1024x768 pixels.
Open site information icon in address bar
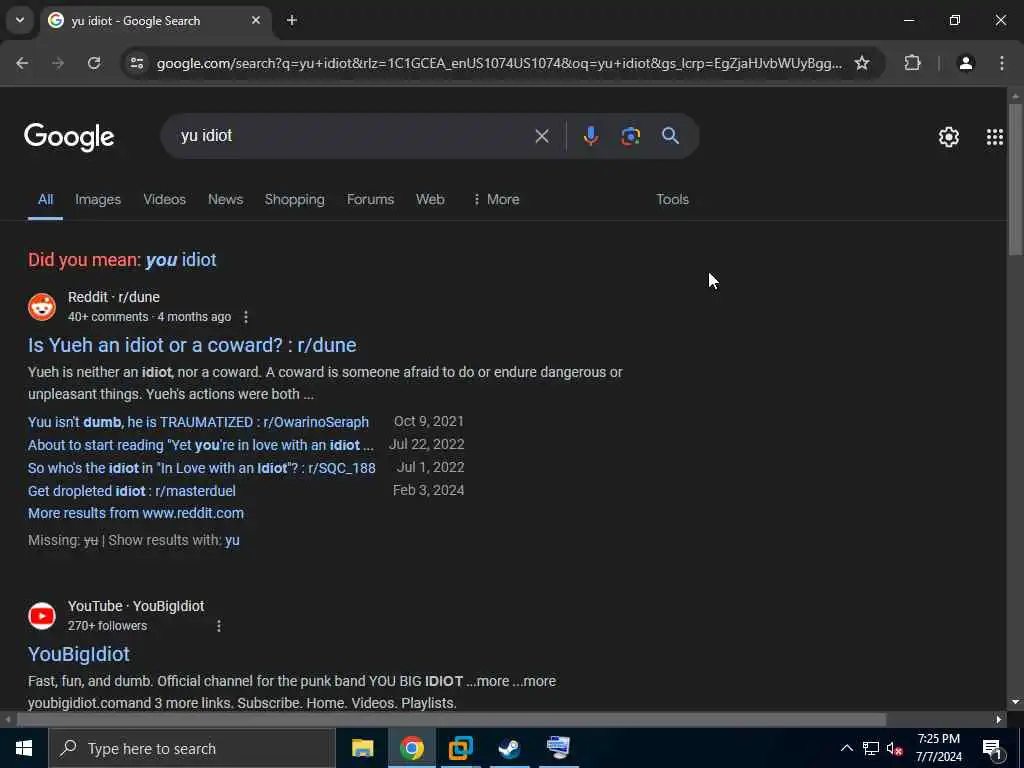[x=136, y=63]
